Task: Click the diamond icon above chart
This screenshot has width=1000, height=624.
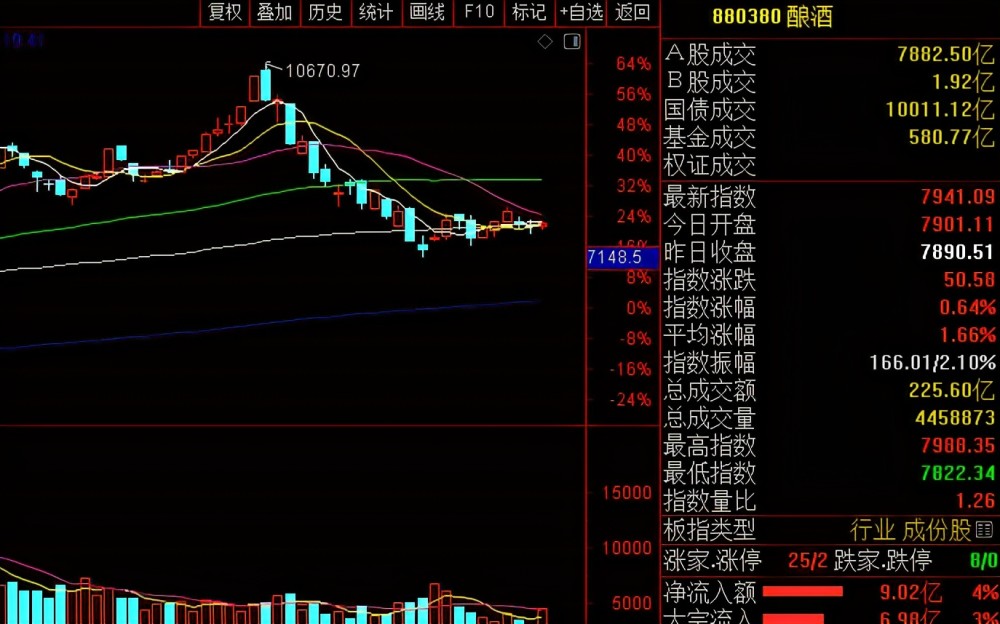Action: coord(545,42)
